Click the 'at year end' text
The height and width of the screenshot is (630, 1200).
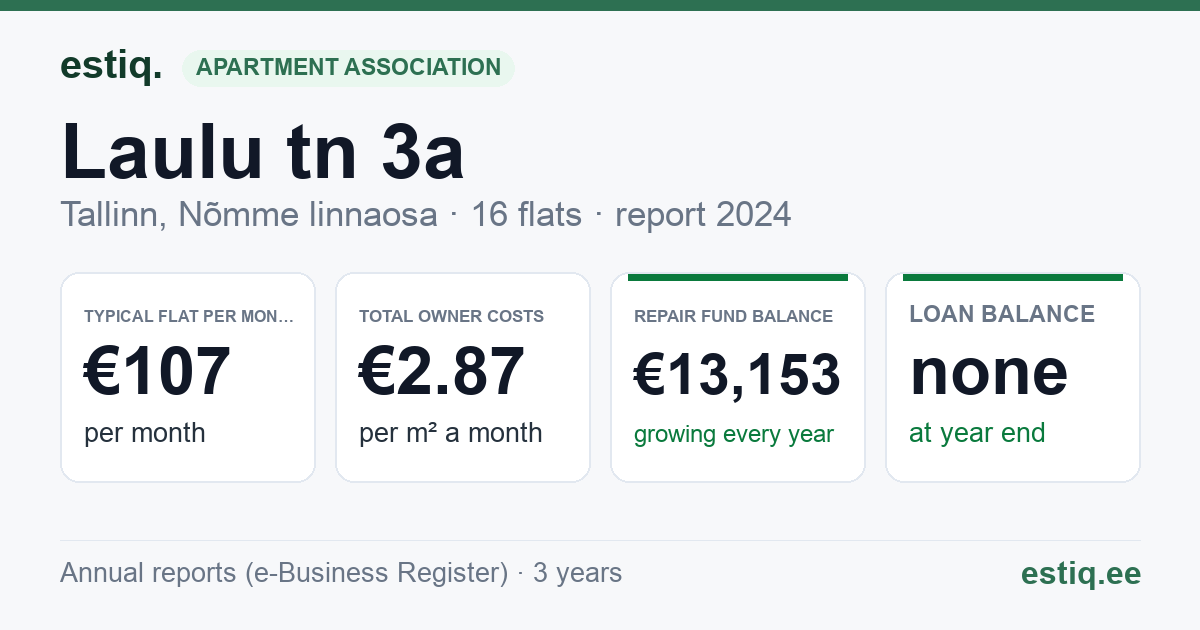point(977,433)
